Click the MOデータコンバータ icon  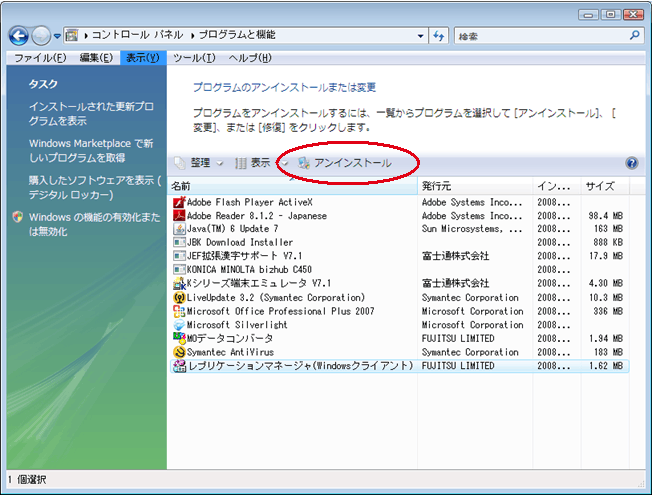point(179,338)
